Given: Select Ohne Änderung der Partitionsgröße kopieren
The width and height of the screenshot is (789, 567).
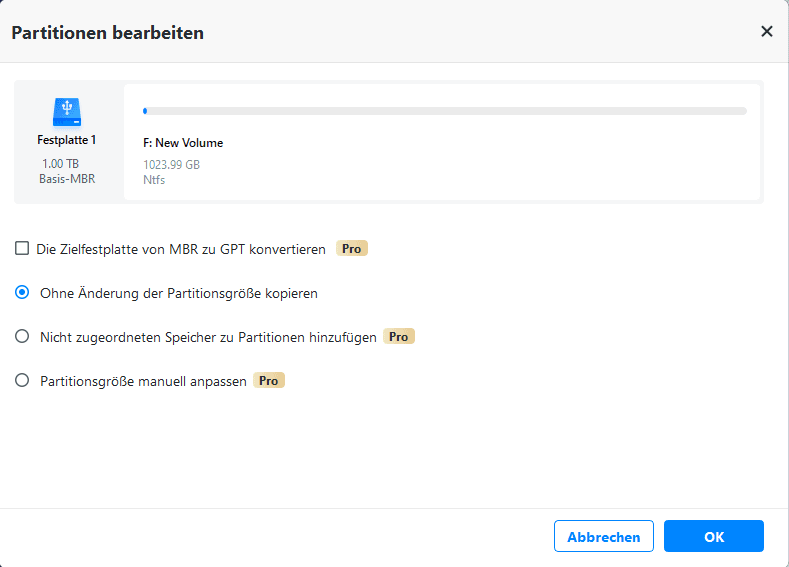Looking at the screenshot, I should (x=22, y=293).
